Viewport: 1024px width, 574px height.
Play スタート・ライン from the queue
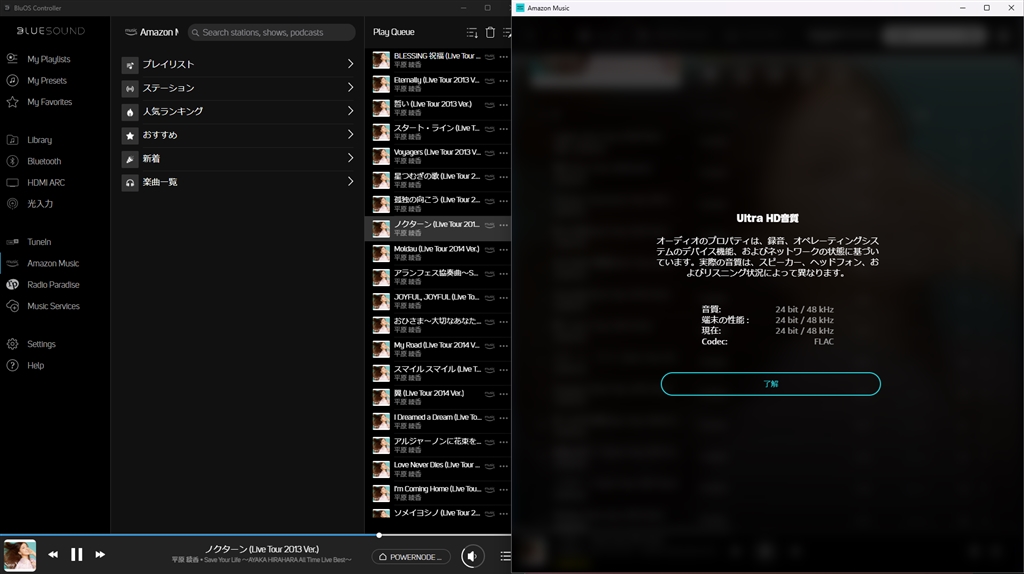pos(438,132)
